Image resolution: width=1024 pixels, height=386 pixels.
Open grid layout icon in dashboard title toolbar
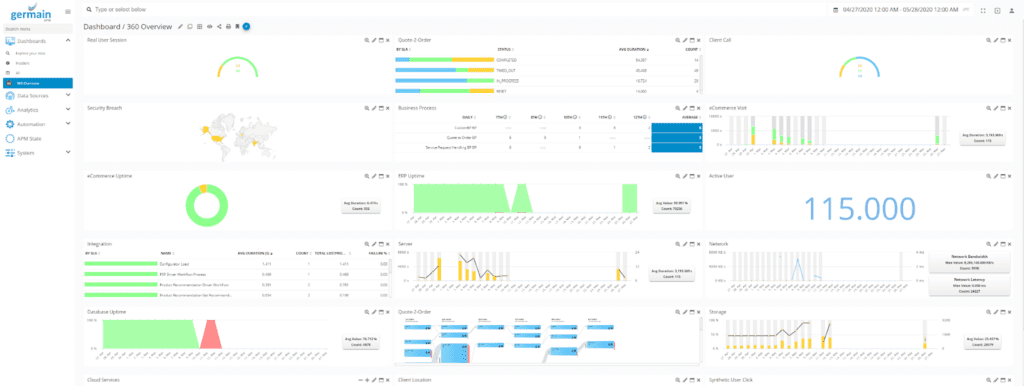point(199,27)
